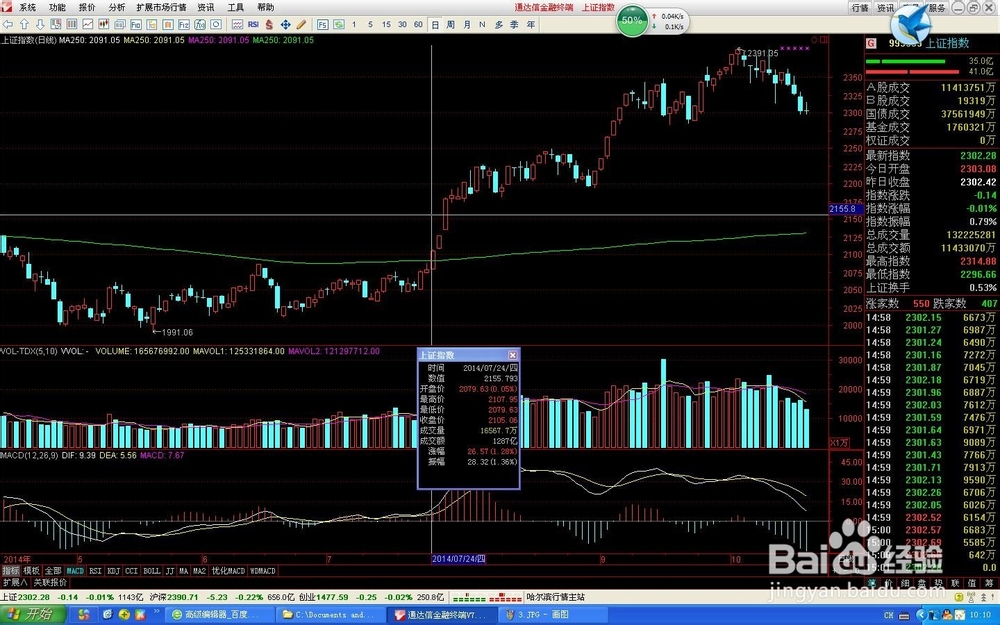This screenshot has height=625, width=1000.
Task: Click the 资讯 button at top right
Action: (x=885, y=8)
